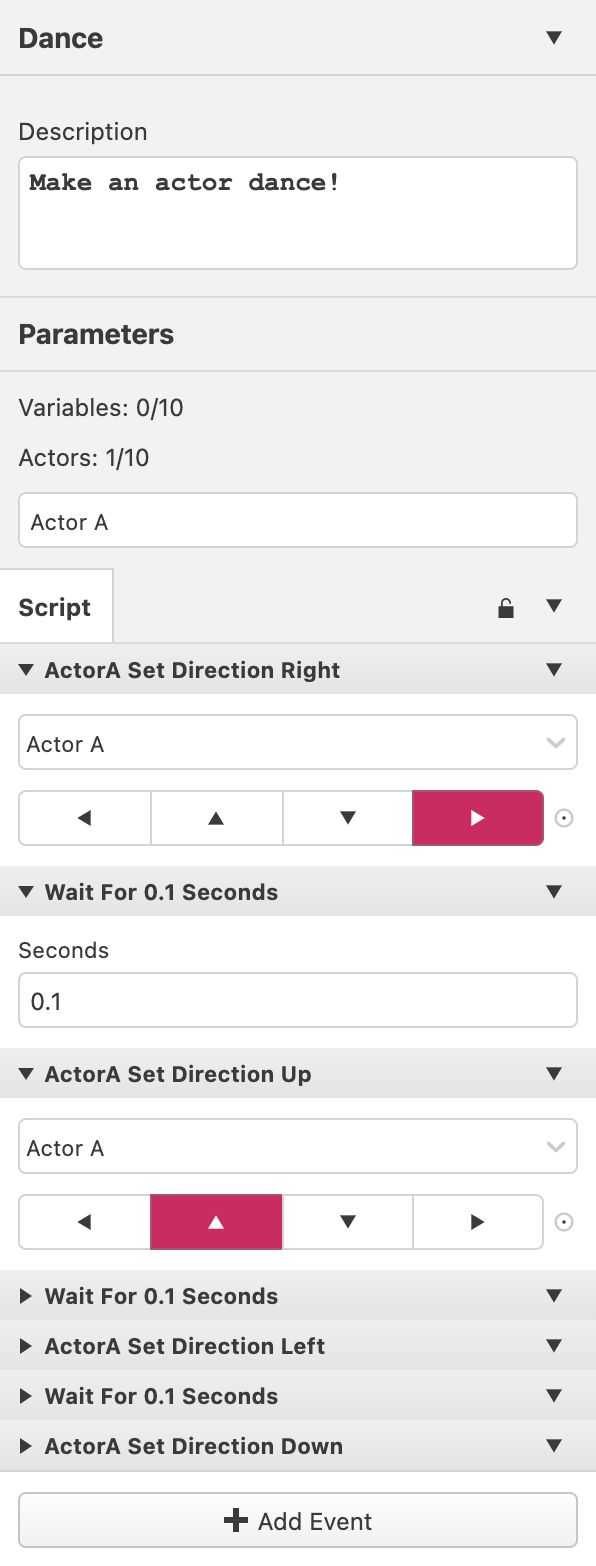
Task: Set first event direction to left arrow
Action: [x=85, y=818]
